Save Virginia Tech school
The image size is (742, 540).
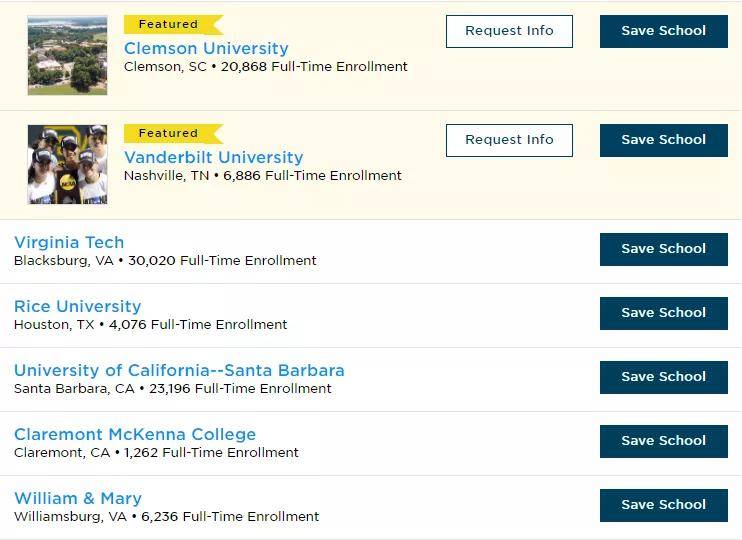(663, 249)
